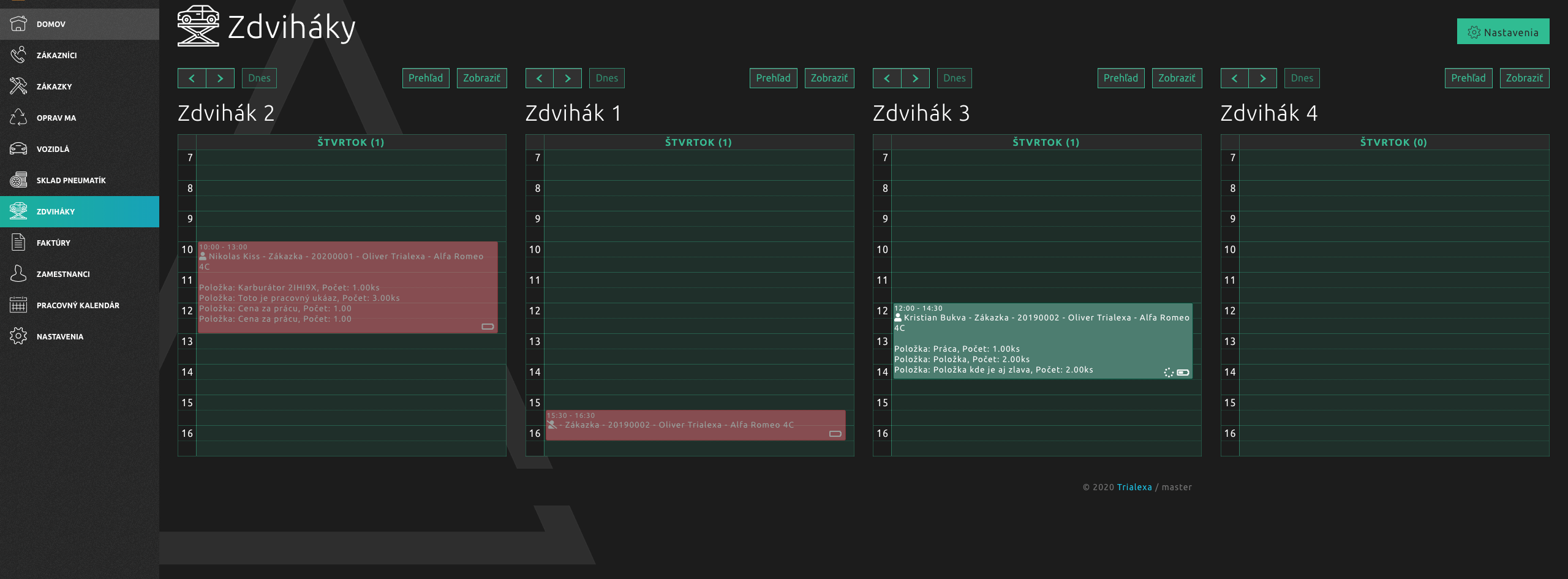Click the Zákazníci phone icon in sidebar
The width and height of the screenshot is (1568, 579).
click(18, 55)
